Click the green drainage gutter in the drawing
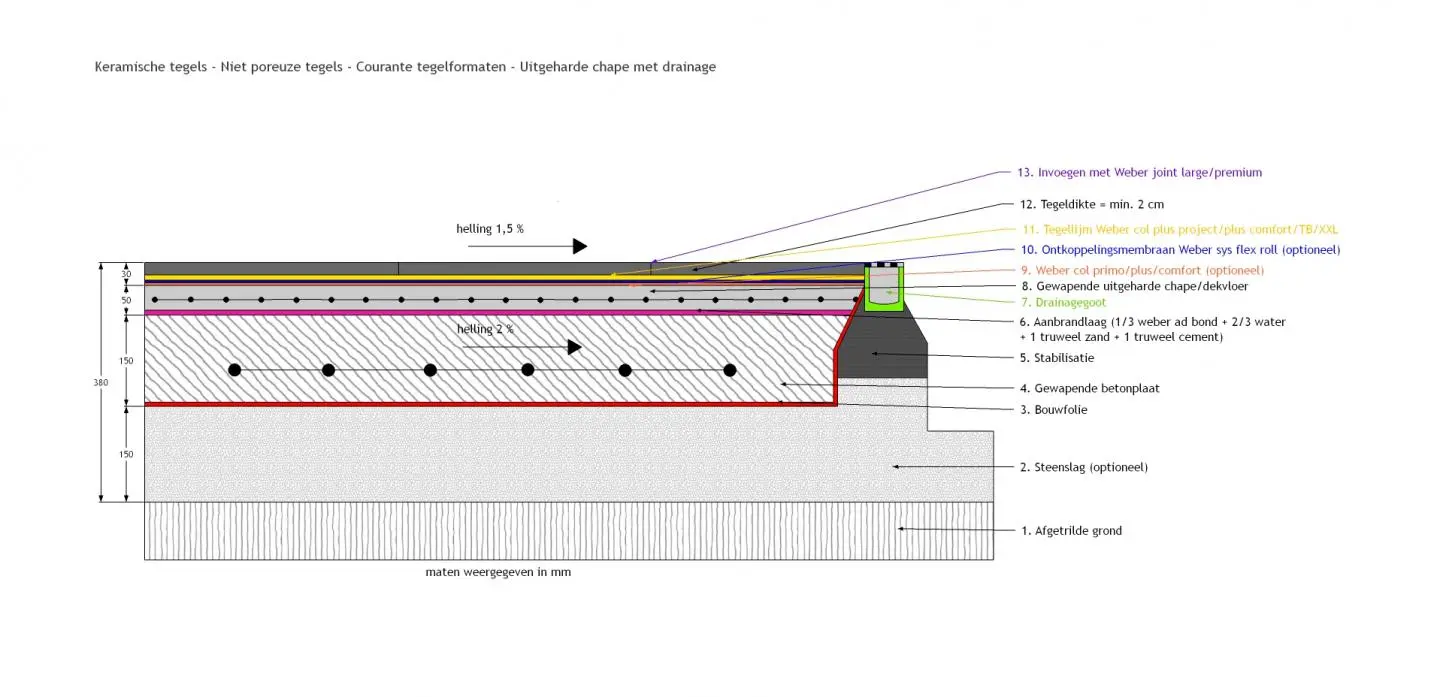The height and width of the screenshot is (697, 1440). [x=882, y=296]
